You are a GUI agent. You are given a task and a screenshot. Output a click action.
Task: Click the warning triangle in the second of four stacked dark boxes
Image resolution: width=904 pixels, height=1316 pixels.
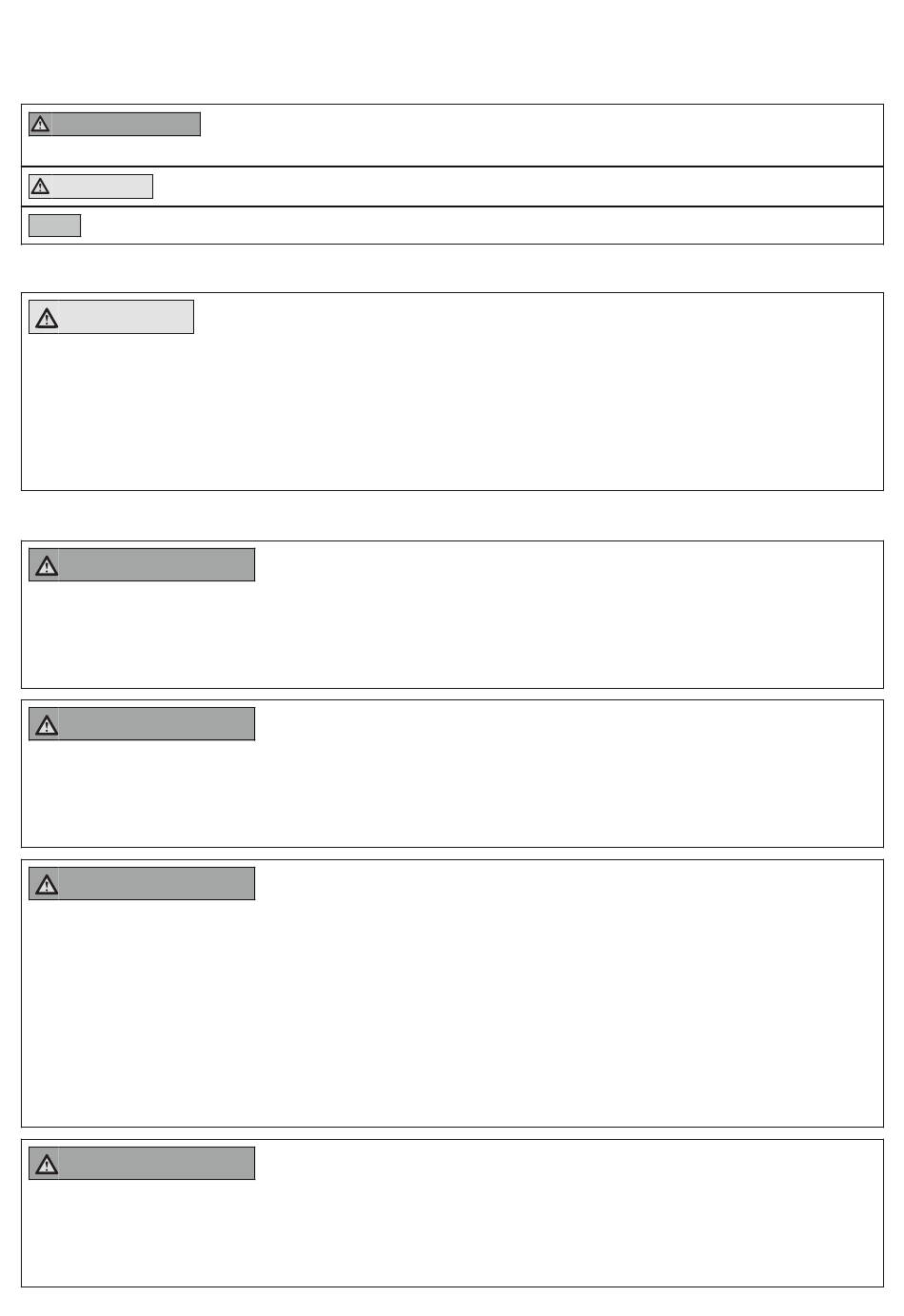46,724
